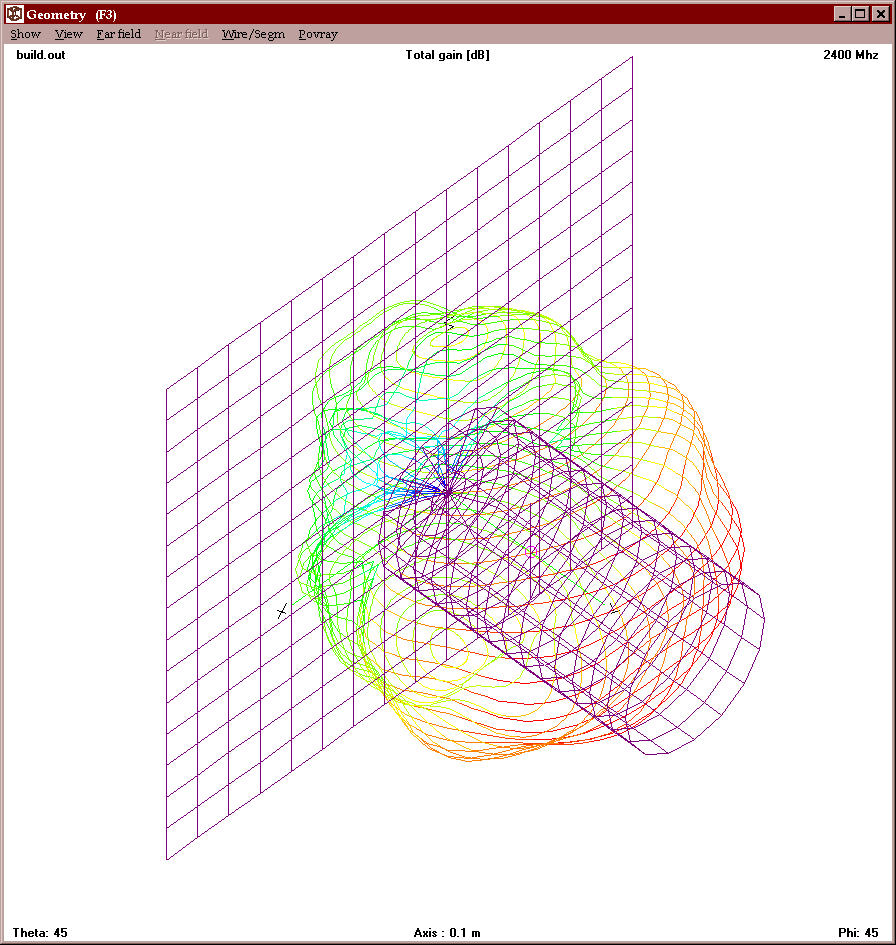
Task: Open the Far field menu
Action: (x=119, y=34)
